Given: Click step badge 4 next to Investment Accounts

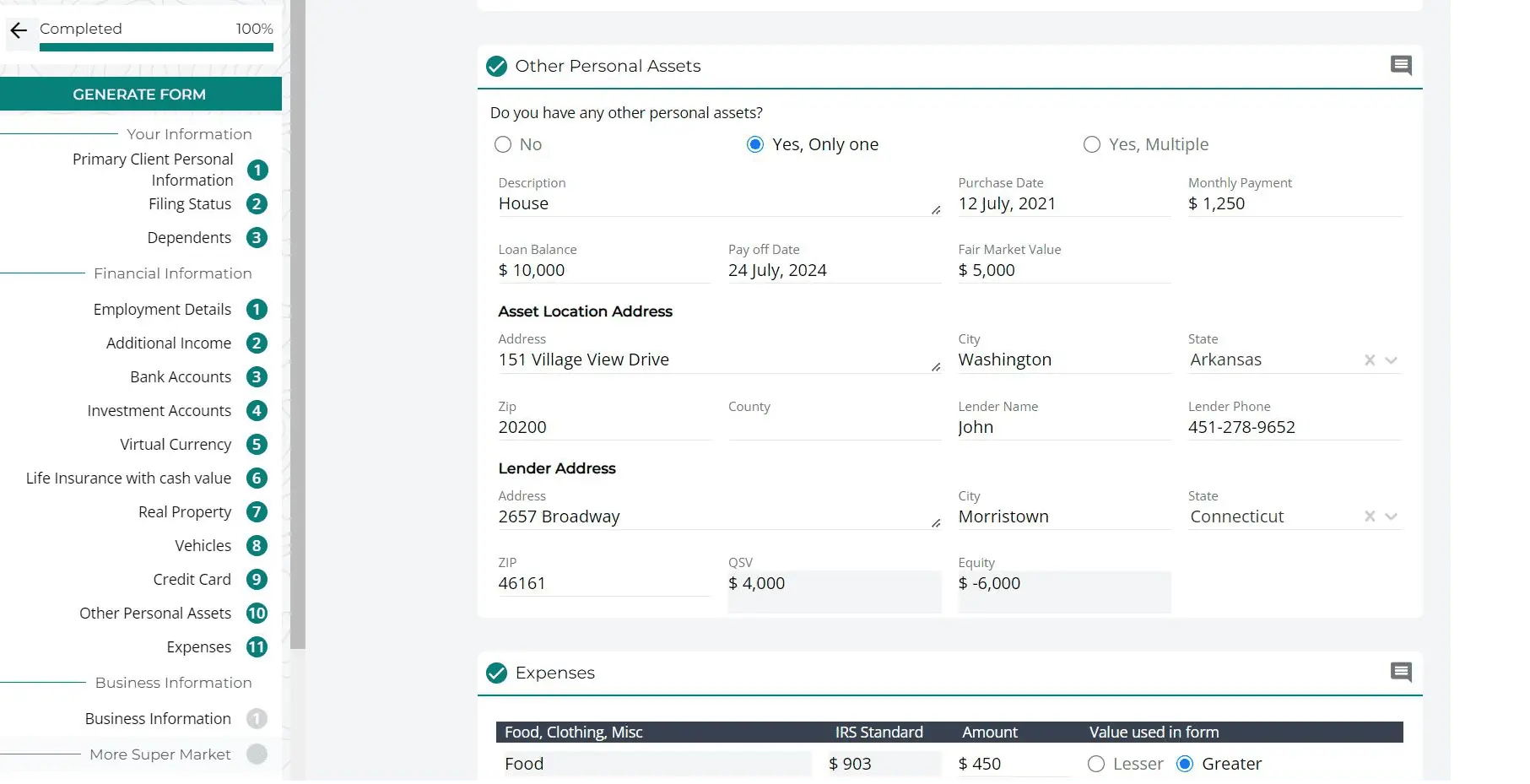Looking at the screenshot, I should 257,411.
